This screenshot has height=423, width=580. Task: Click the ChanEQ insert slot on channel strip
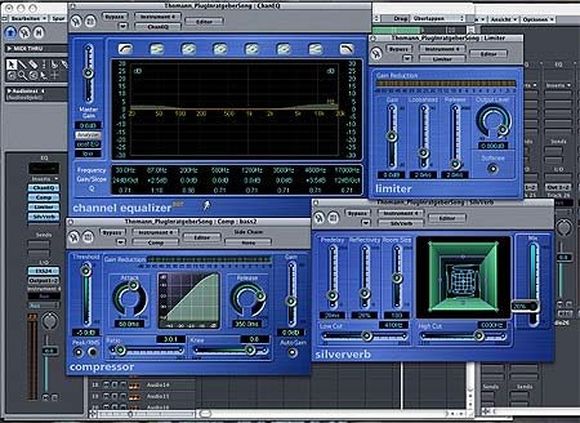[44, 188]
